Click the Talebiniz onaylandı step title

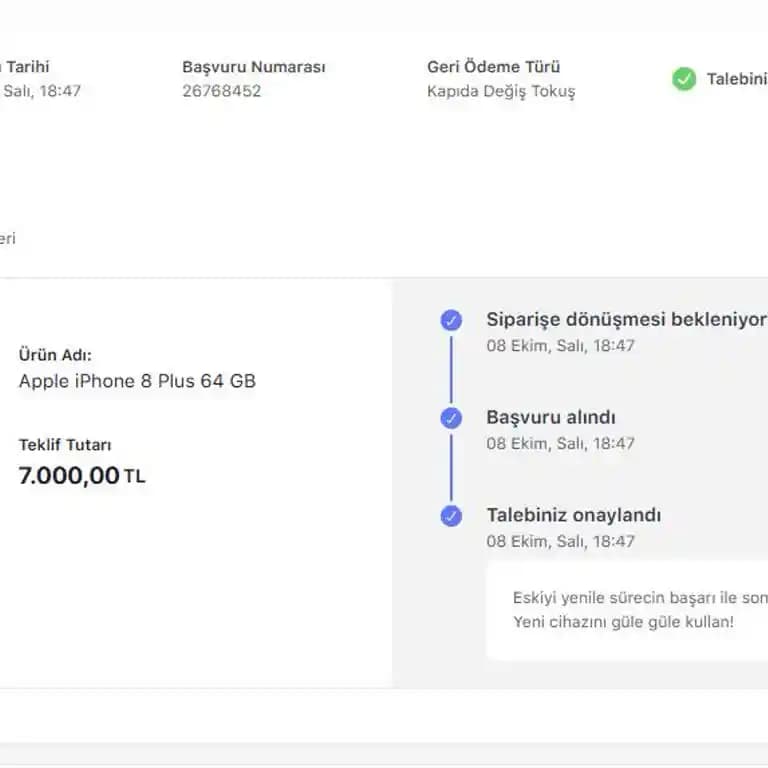[573, 515]
